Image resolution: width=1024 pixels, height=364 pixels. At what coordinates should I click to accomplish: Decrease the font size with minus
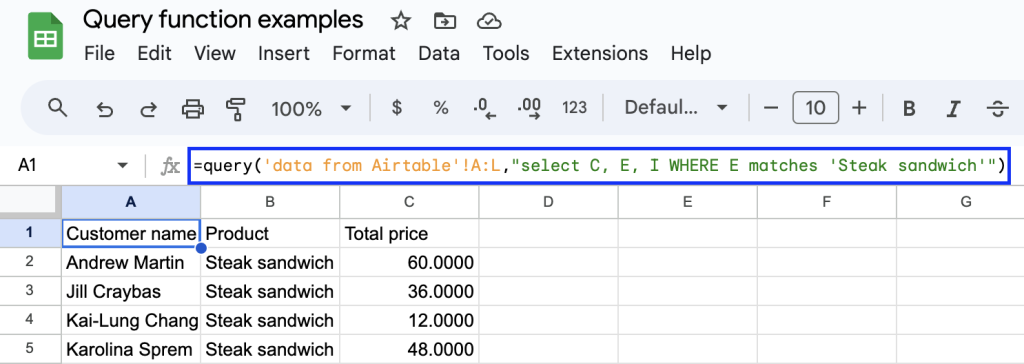point(771,108)
